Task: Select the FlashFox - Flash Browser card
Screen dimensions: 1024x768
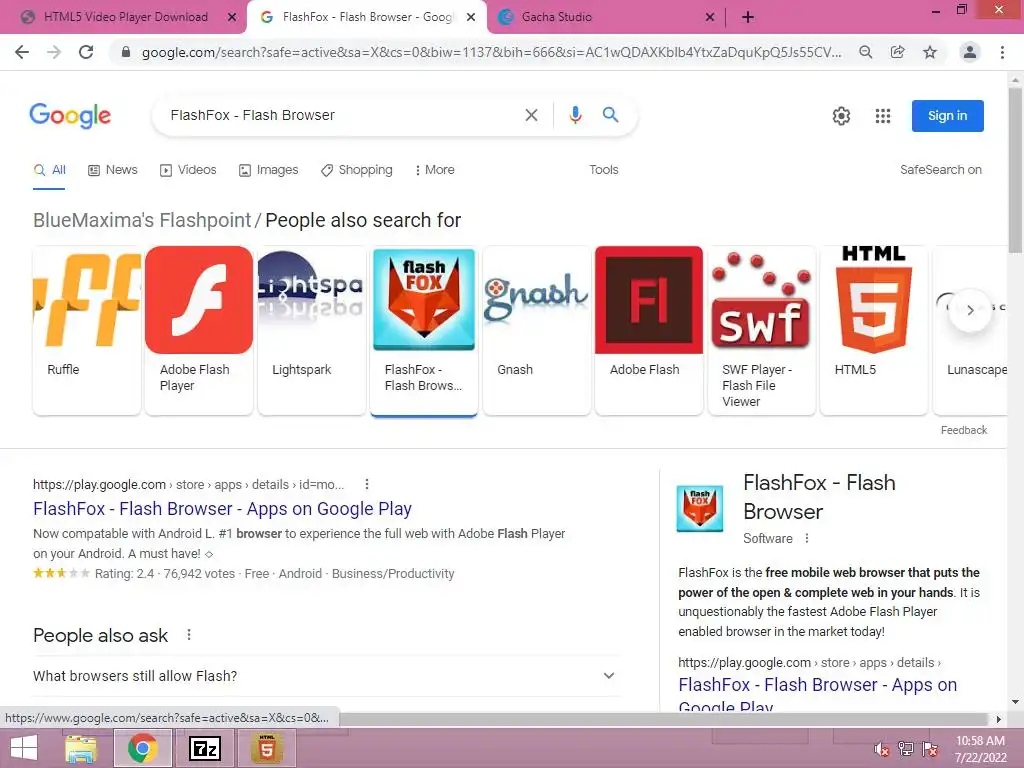Action: tap(424, 330)
